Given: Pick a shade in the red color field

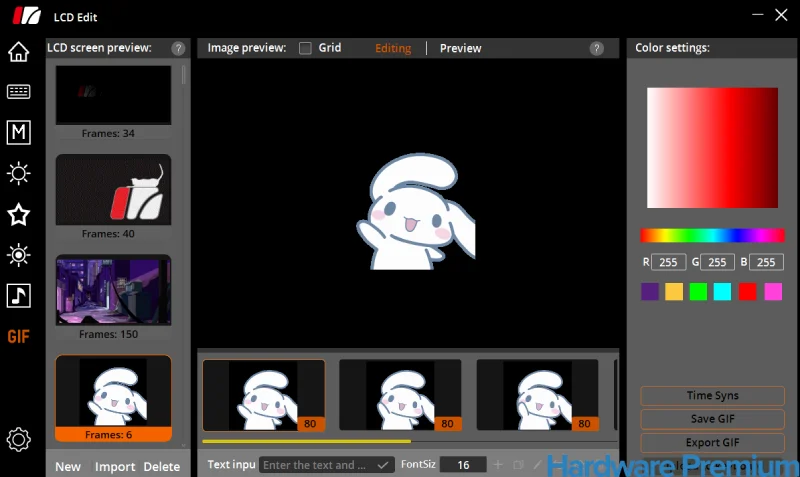Looking at the screenshot, I should click(712, 148).
